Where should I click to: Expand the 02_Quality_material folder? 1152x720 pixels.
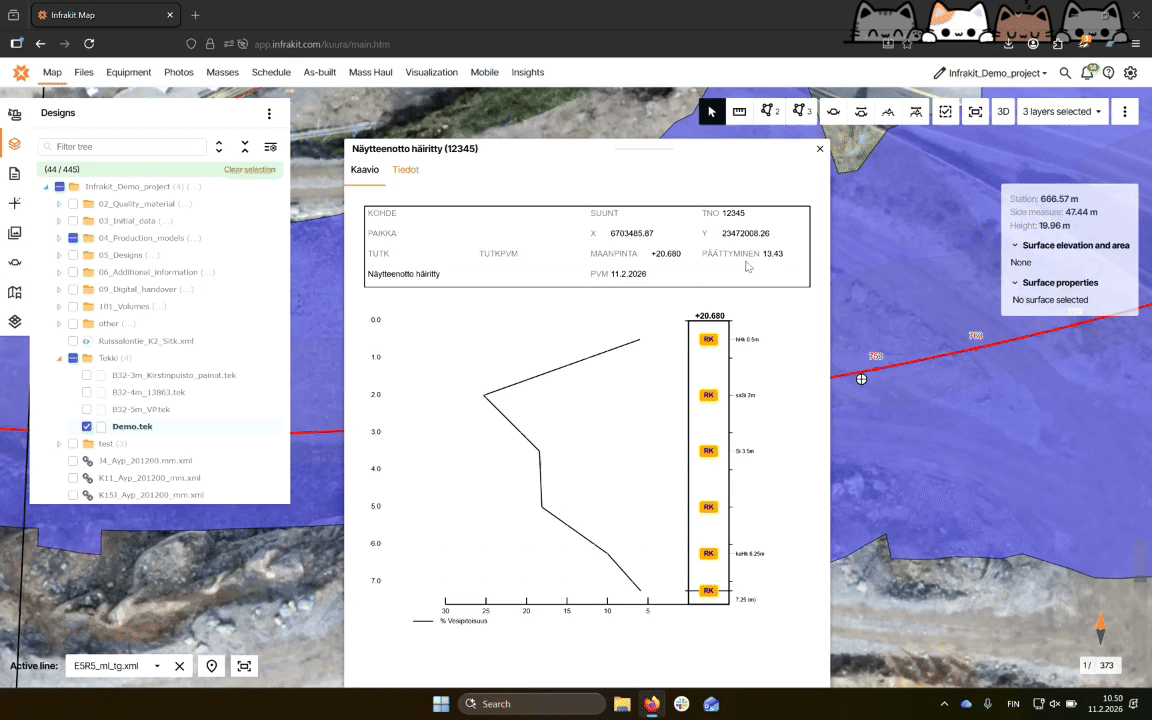click(x=59, y=204)
